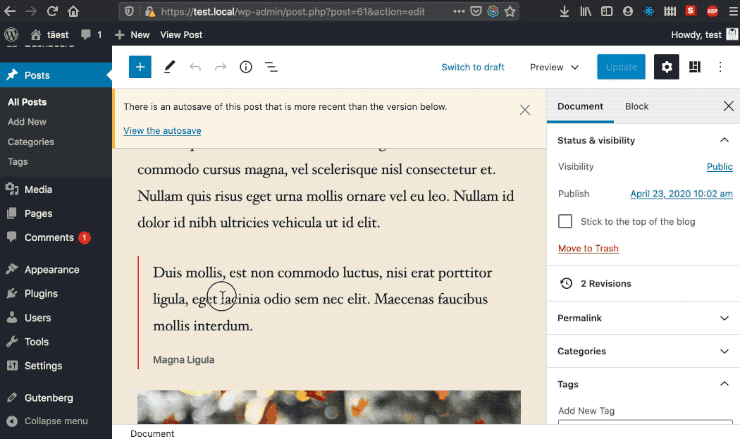Open Users in admin sidebar

(x=56, y=318)
